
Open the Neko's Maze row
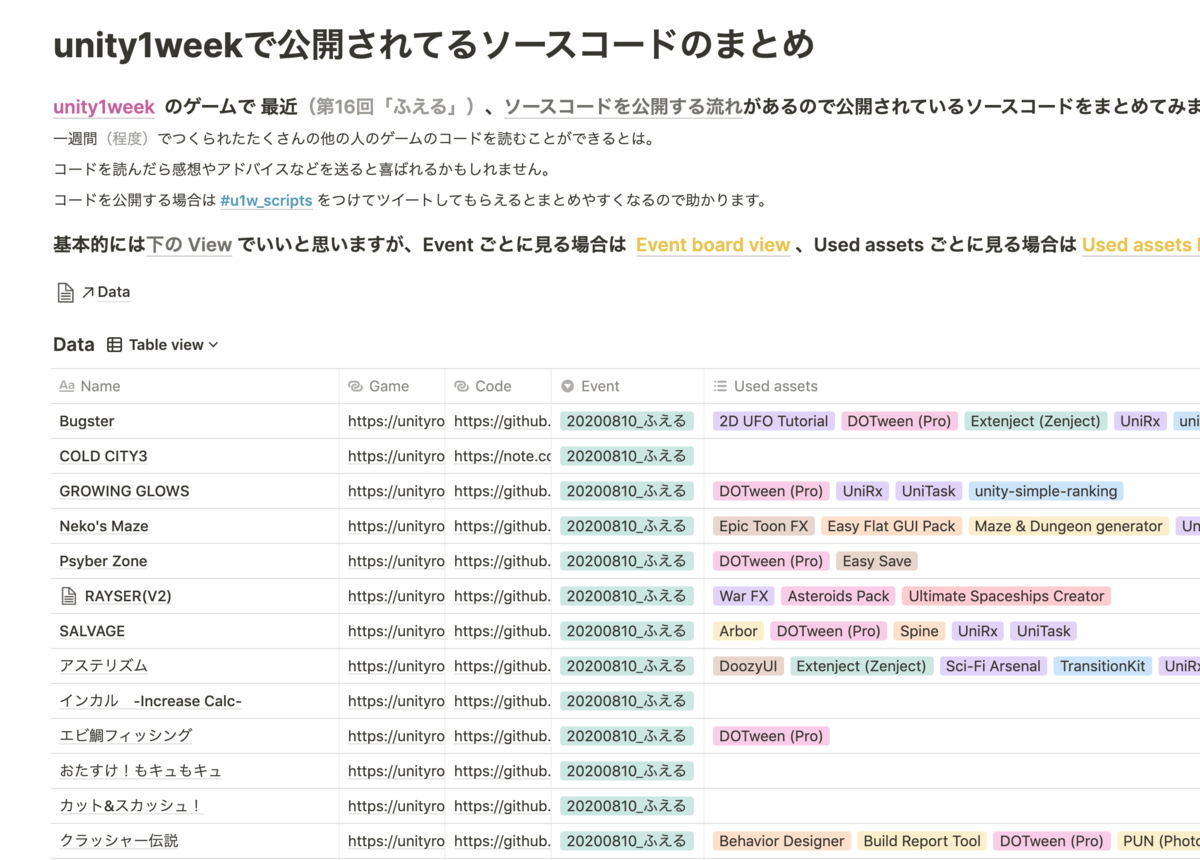pos(104,526)
